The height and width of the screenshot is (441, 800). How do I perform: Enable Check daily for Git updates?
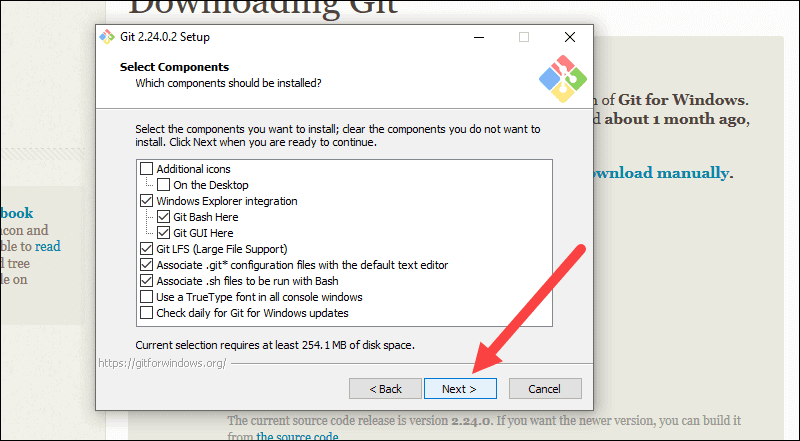[146, 313]
